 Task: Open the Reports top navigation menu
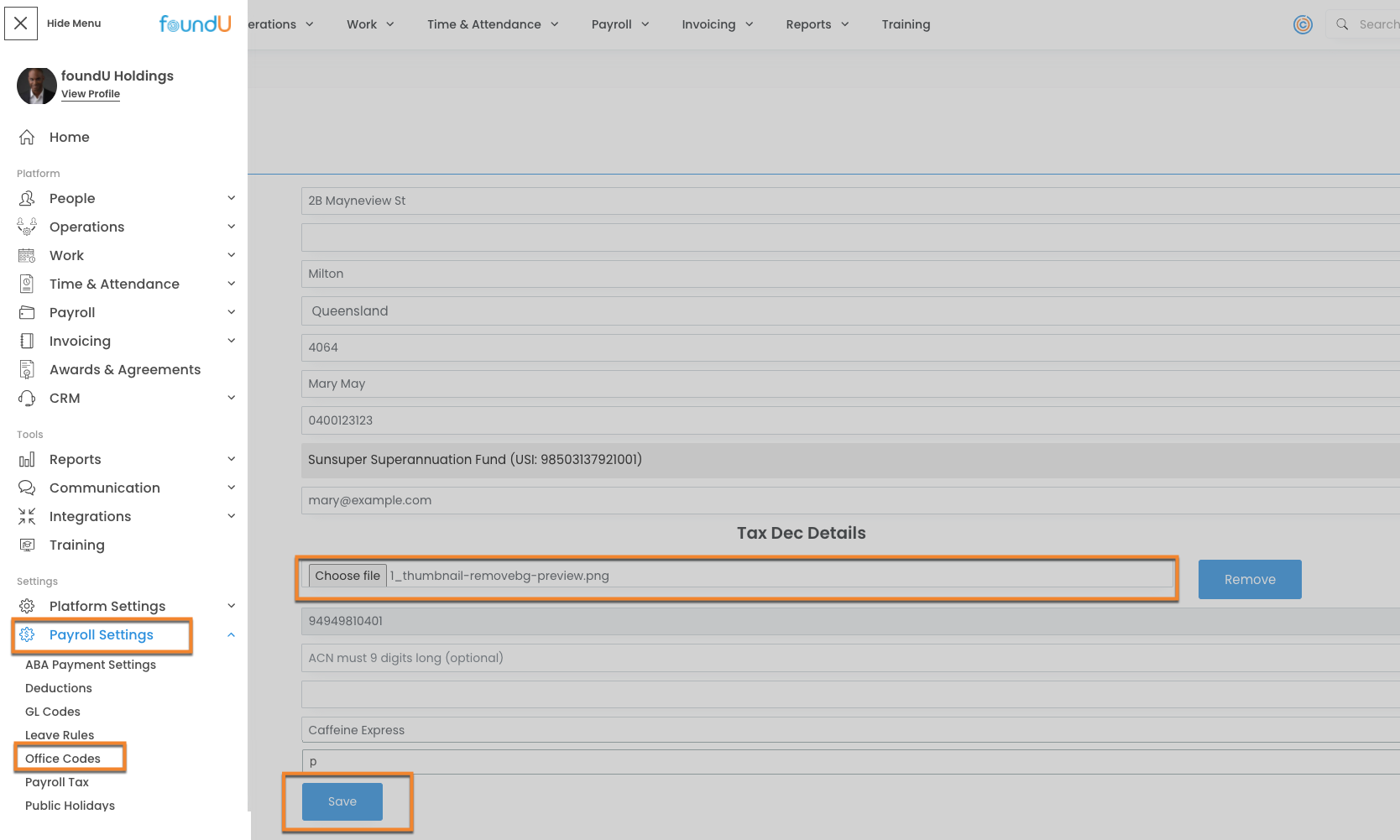point(817,24)
